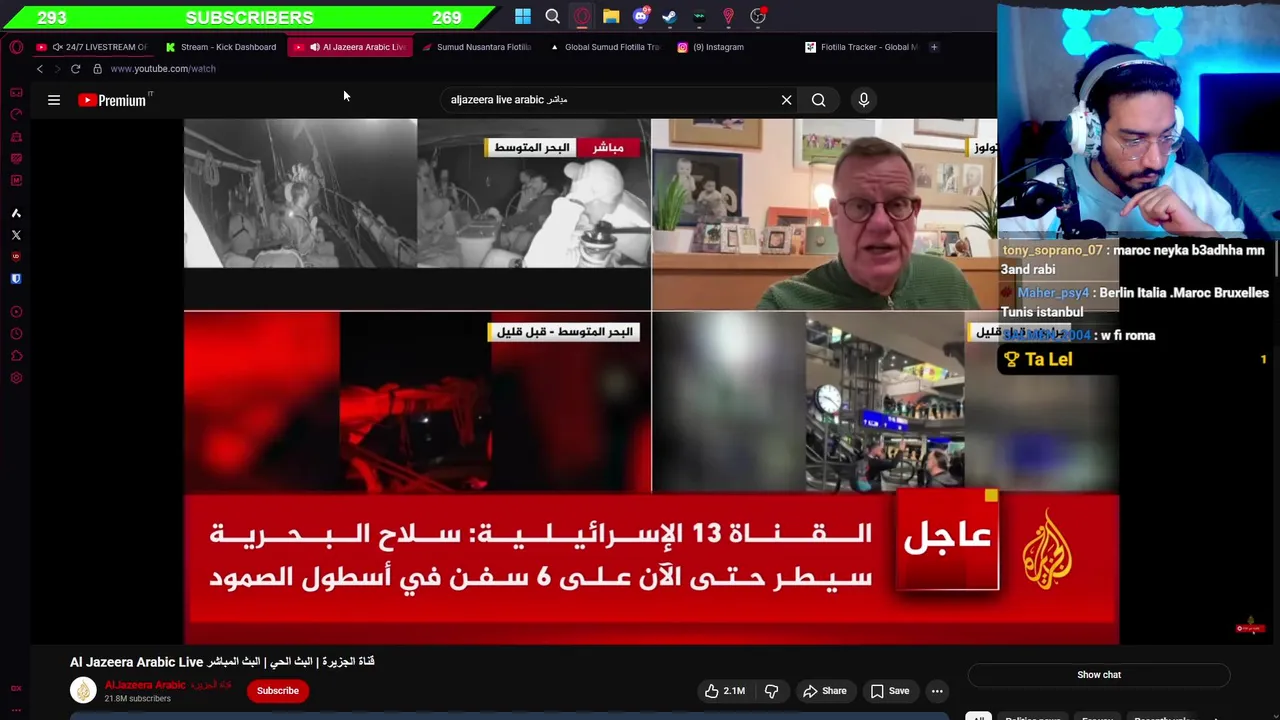Click the YouTube search box text
The height and width of the screenshot is (720, 1280).
pyautogui.click(x=509, y=100)
